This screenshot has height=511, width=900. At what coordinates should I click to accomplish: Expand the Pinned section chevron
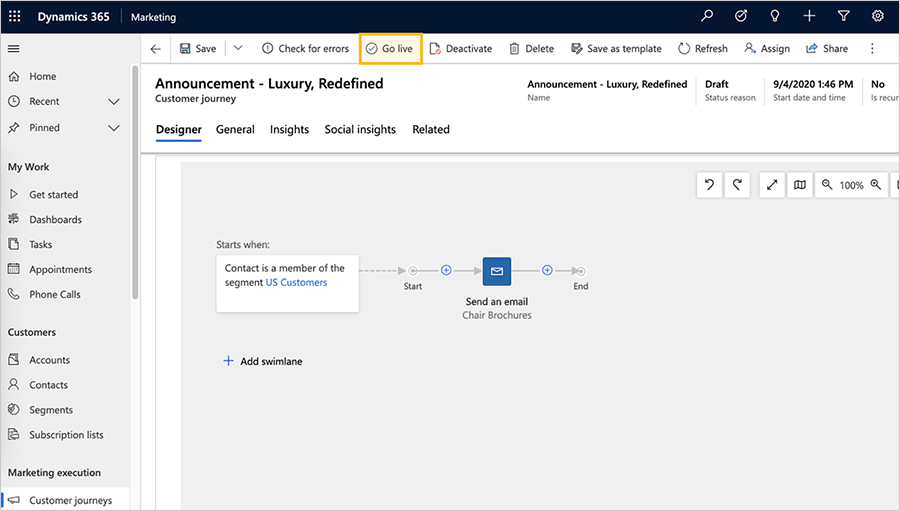coord(114,128)
